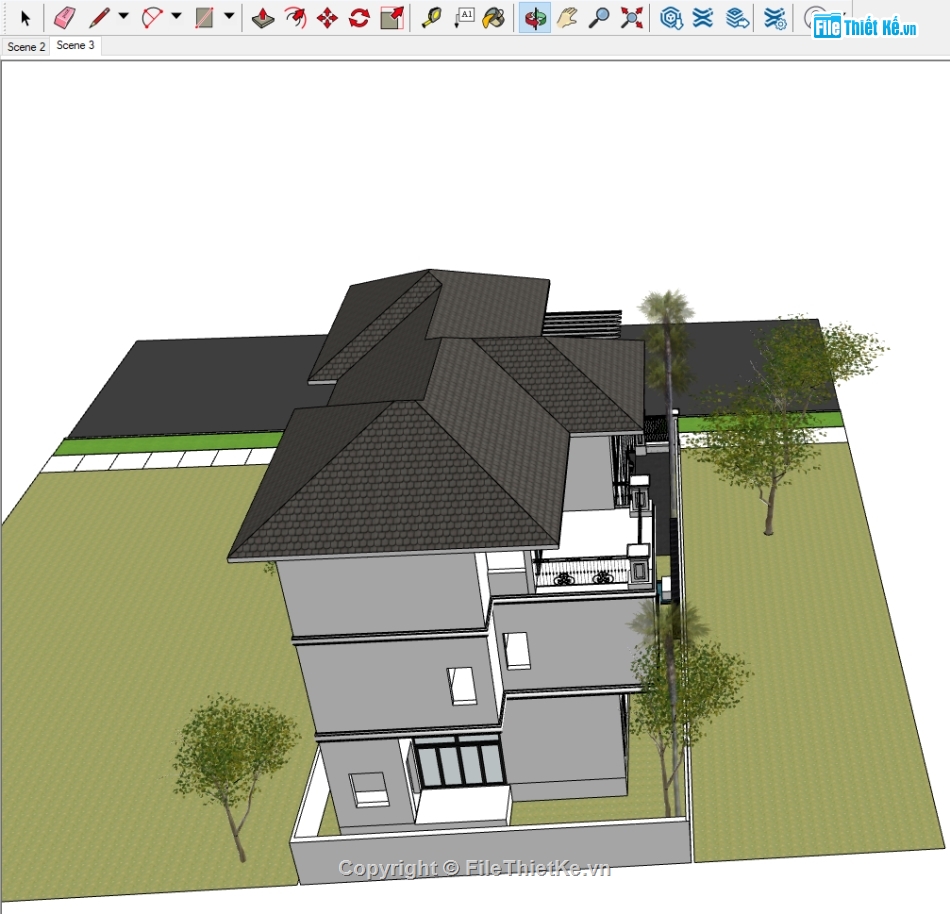Choose the Text label tool
Viewport: 950px width, 914px height.
click(x=464, y=18)
